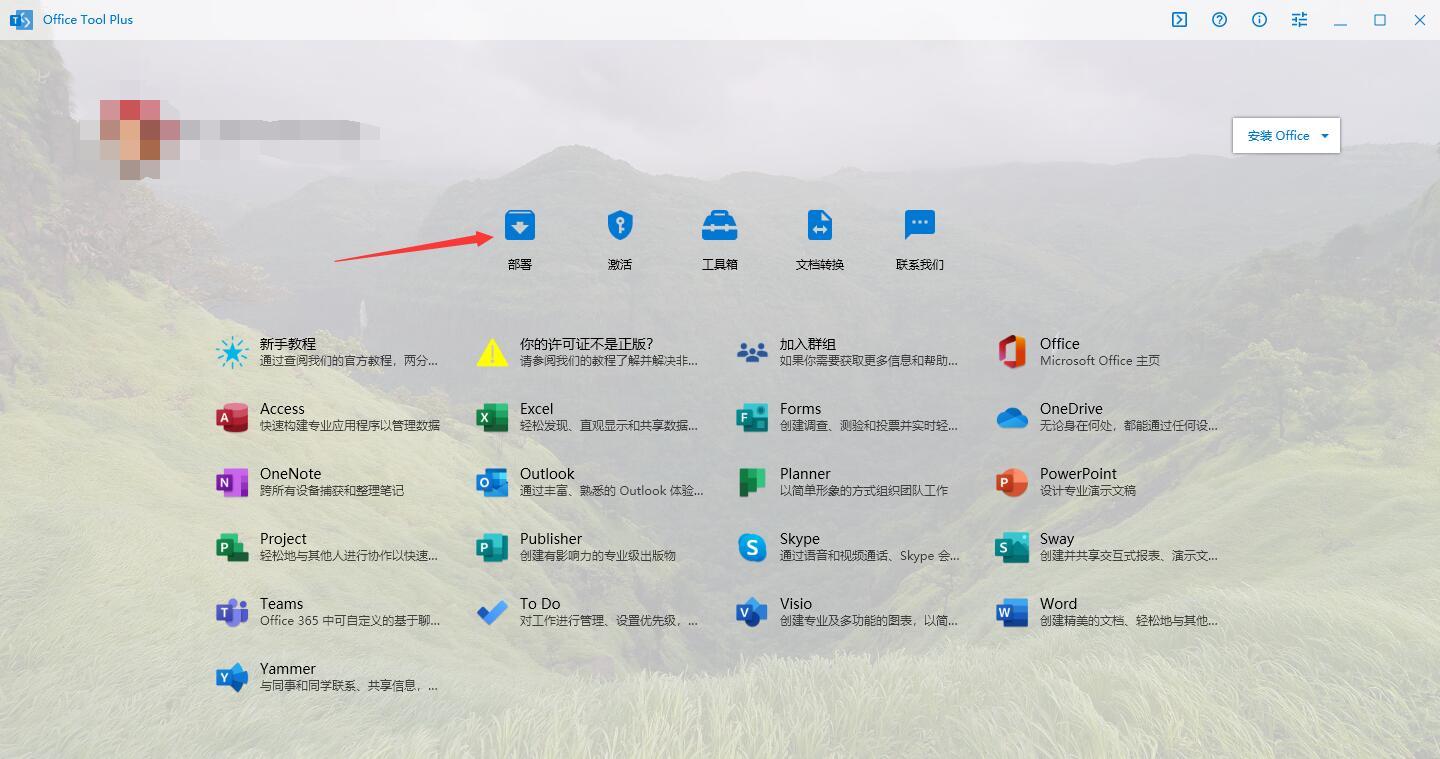The width and height of the screenshot is (1440, 759).
Task: Launch OneNote via its purple icon
Action: pyautogui.click(x=232, y=482)
